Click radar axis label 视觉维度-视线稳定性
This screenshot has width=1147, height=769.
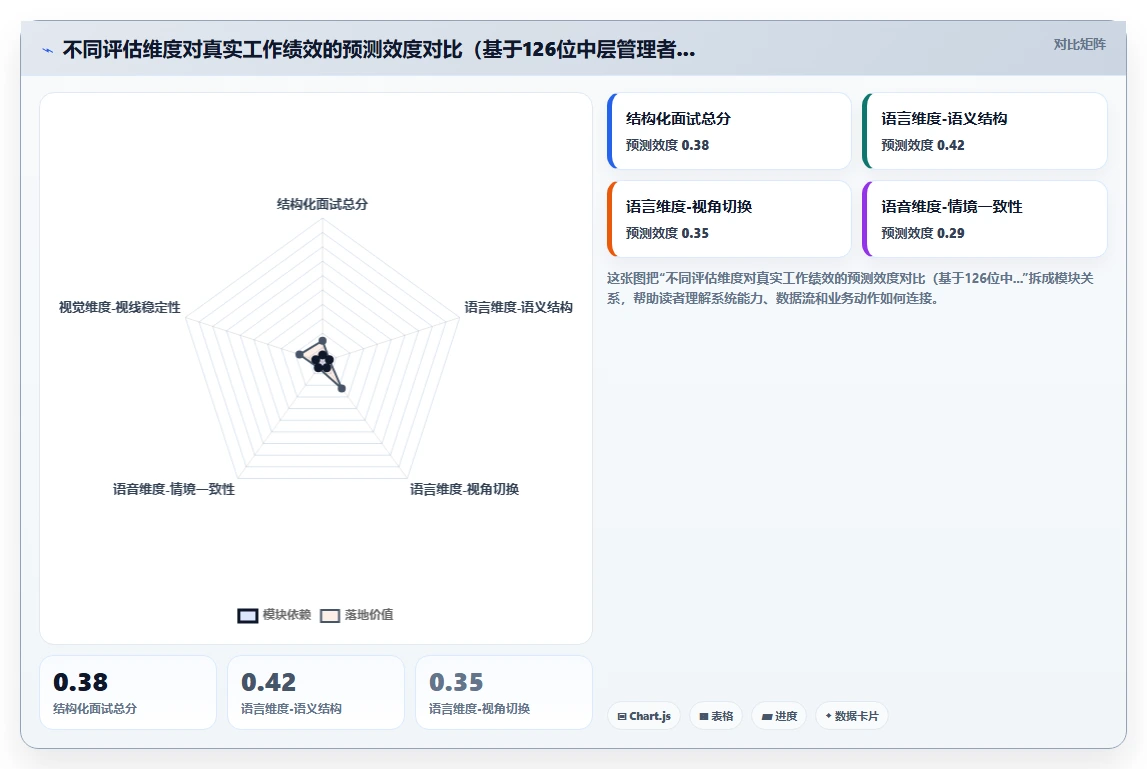tap(120, 307)
